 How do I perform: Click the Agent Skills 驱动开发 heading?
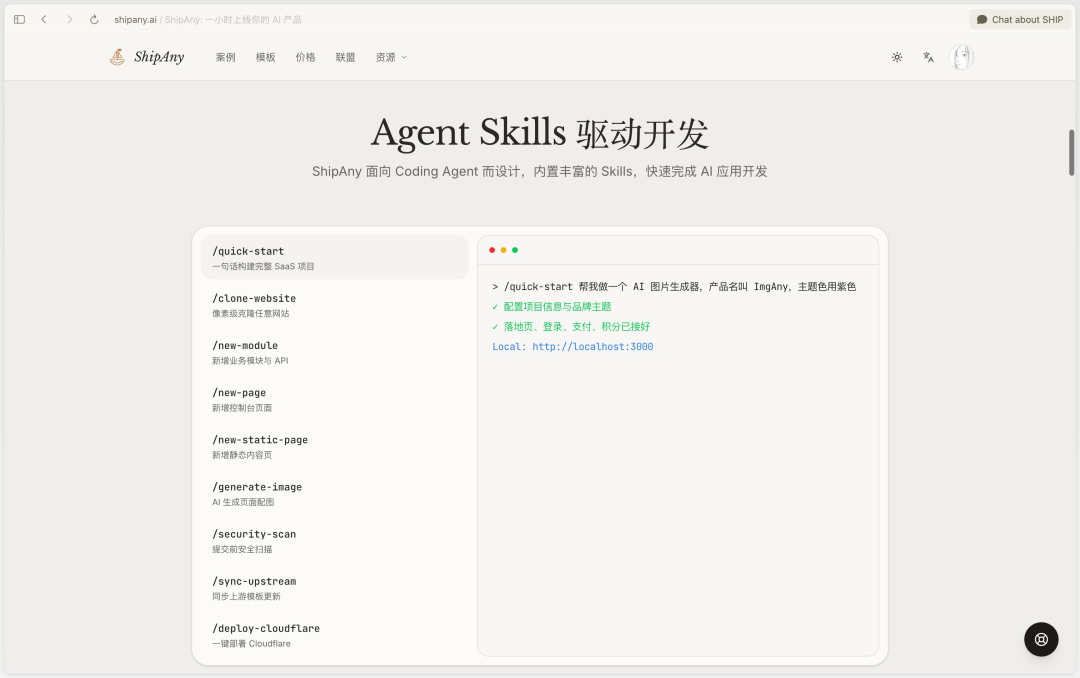(540, 133)
